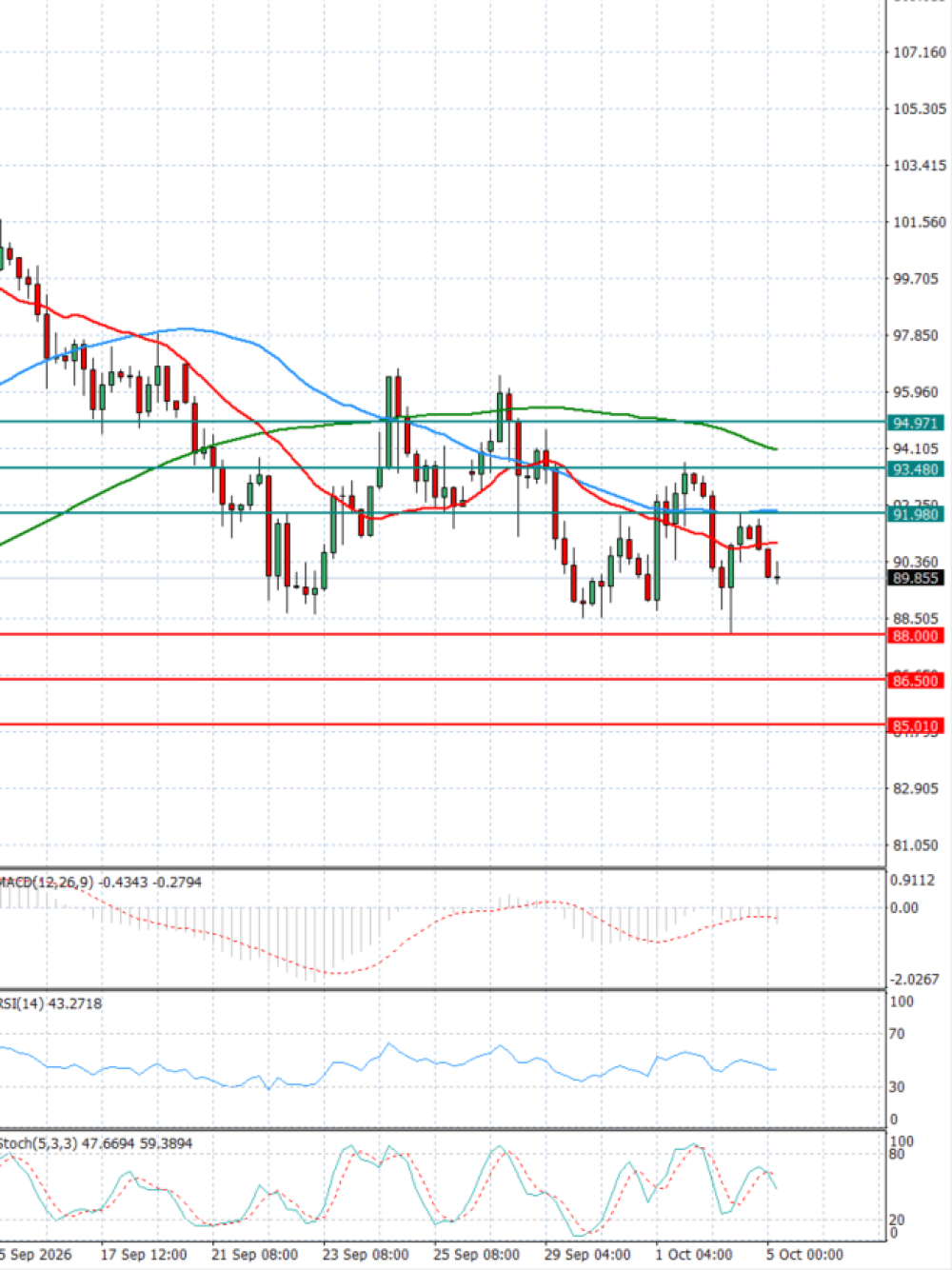
Task: Click the 95.960 price axis value
Action: 916,392
